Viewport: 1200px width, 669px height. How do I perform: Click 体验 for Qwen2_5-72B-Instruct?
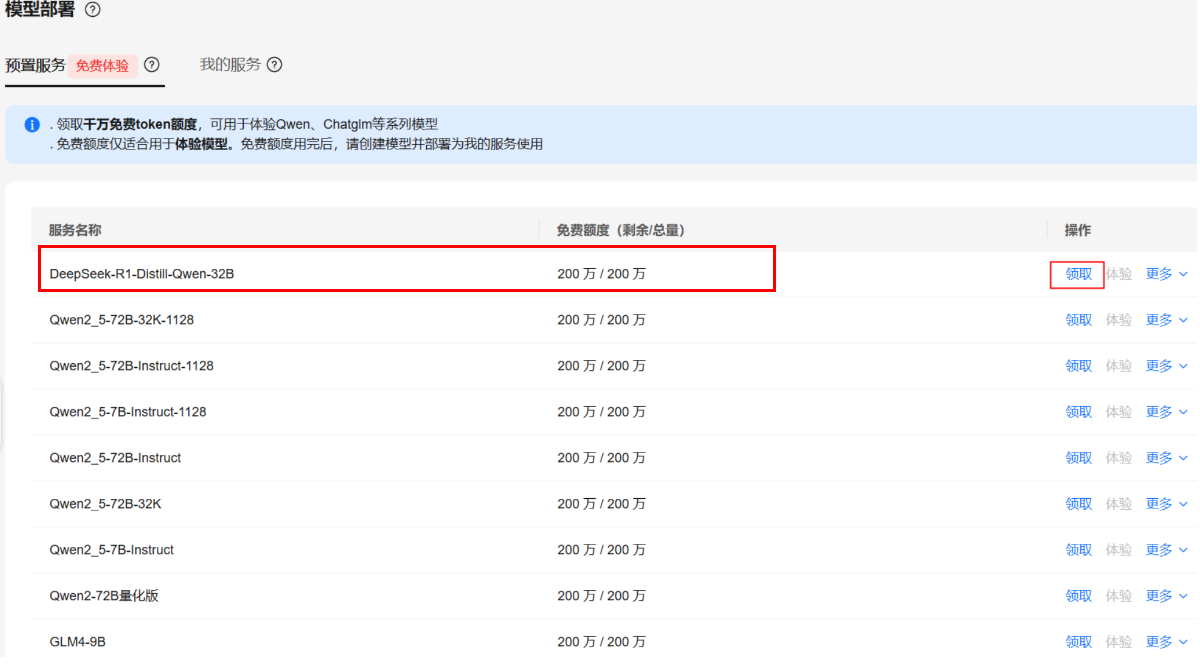[x=1119, y=458]
